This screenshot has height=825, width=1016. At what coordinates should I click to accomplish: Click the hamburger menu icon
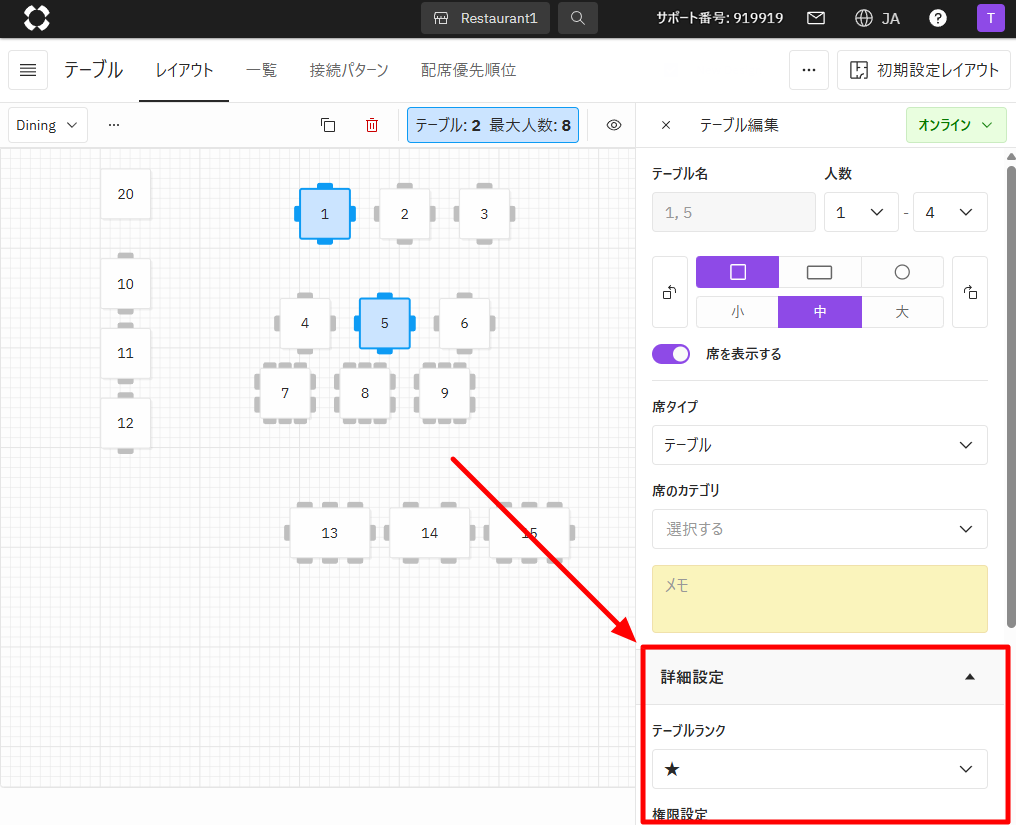28,70
